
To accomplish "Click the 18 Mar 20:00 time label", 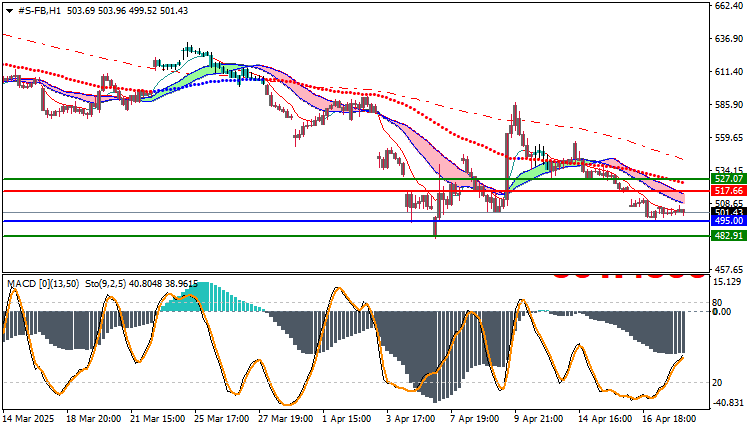I will pyautogui.click(x=93, y=419).
